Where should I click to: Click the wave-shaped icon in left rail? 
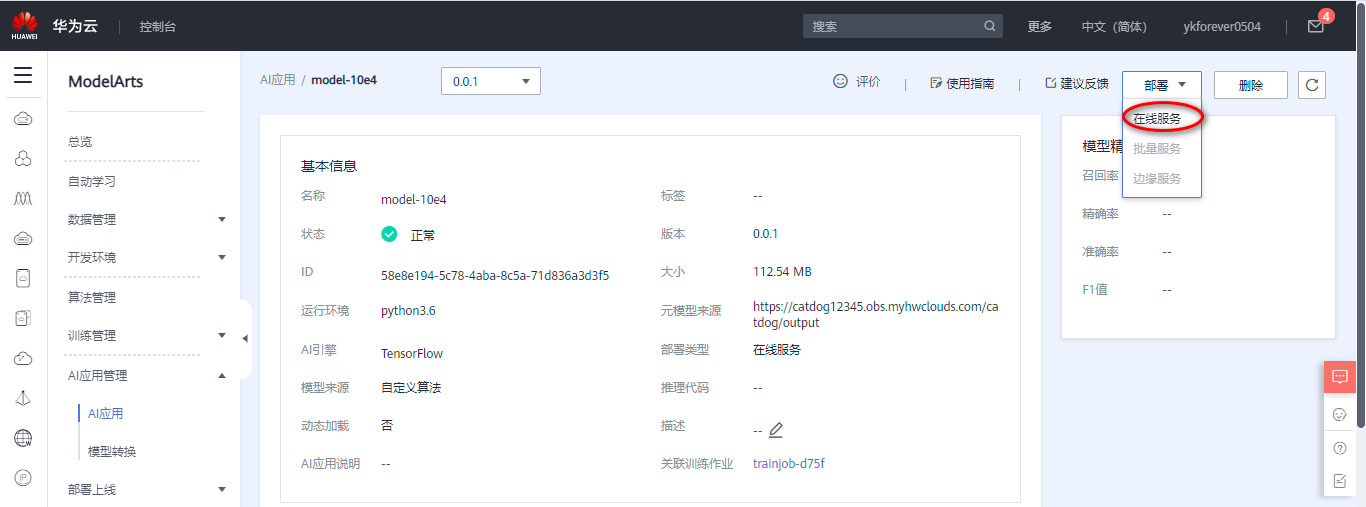23,199
